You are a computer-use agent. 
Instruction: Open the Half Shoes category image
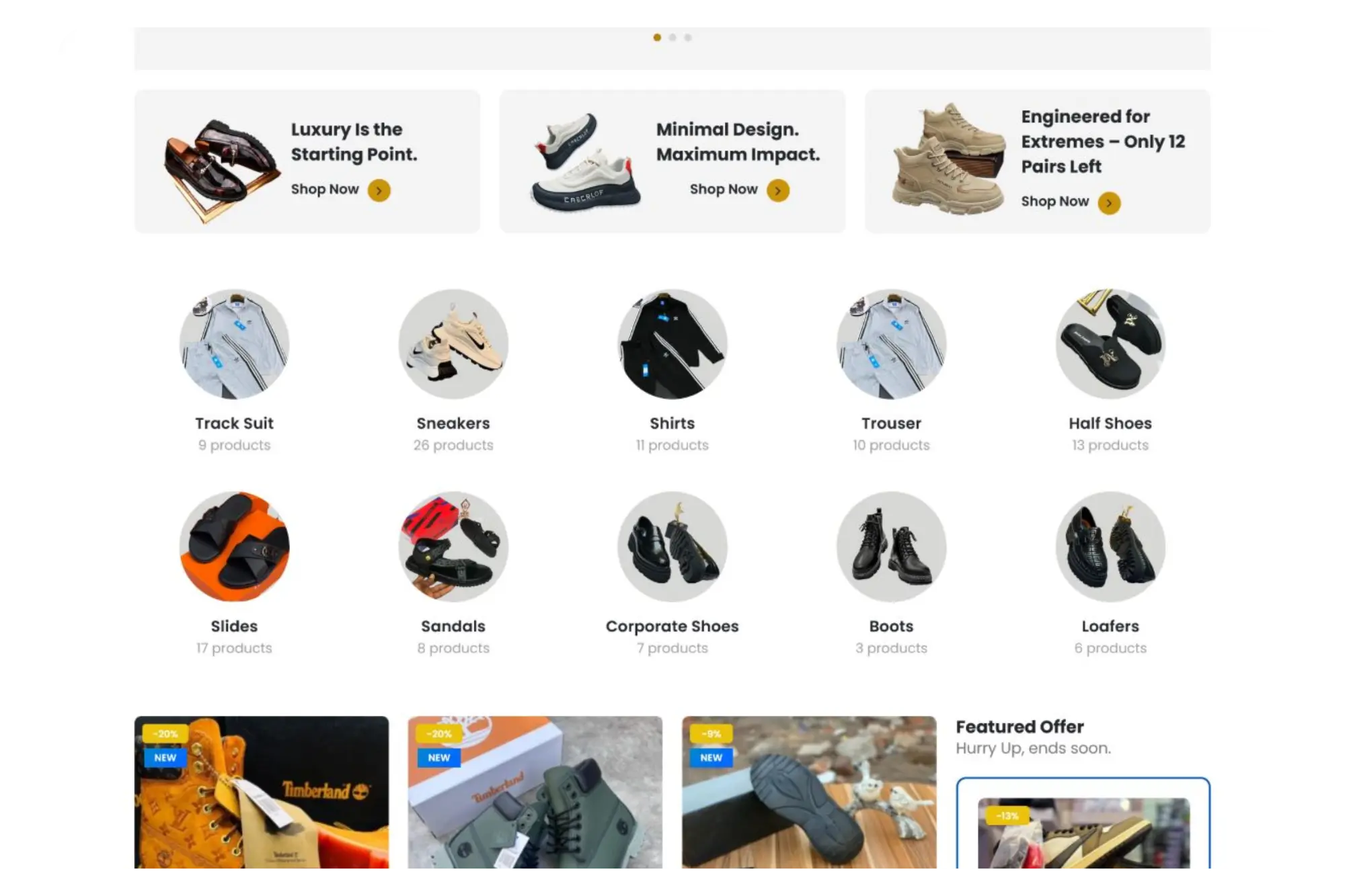pyautogui.click(x=1110, y=344)
